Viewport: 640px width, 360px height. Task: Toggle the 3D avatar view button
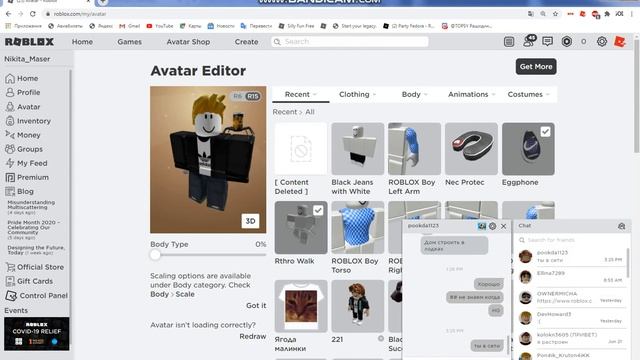coord(250,221)
